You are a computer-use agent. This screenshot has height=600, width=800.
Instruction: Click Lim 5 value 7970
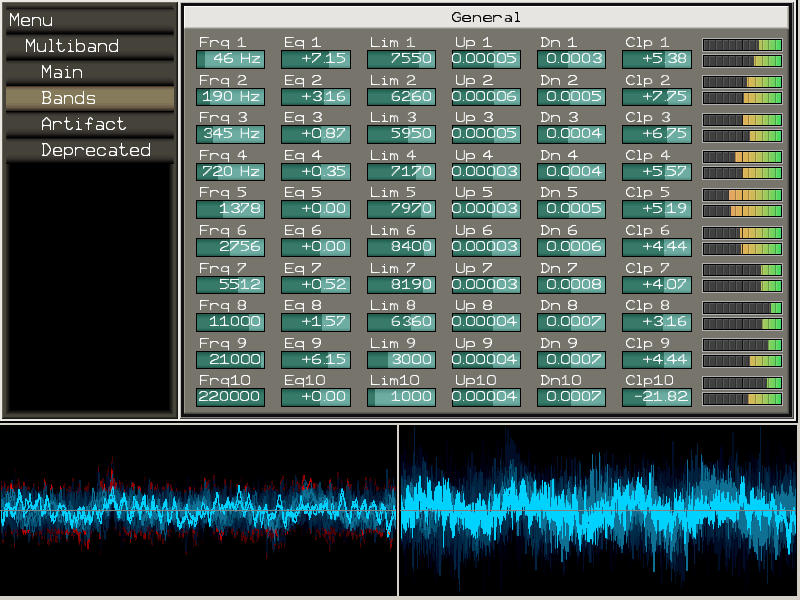pos(401,209)
